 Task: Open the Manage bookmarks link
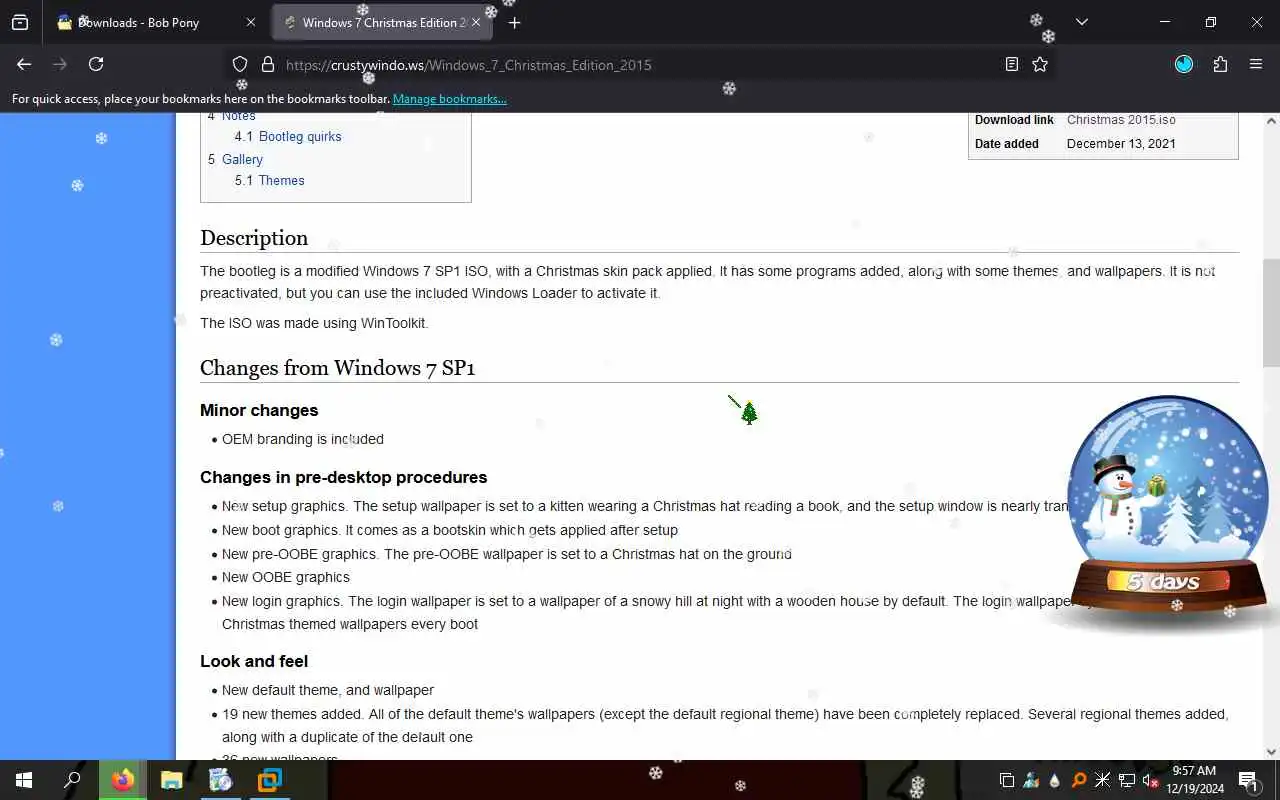tap(450, 99)
